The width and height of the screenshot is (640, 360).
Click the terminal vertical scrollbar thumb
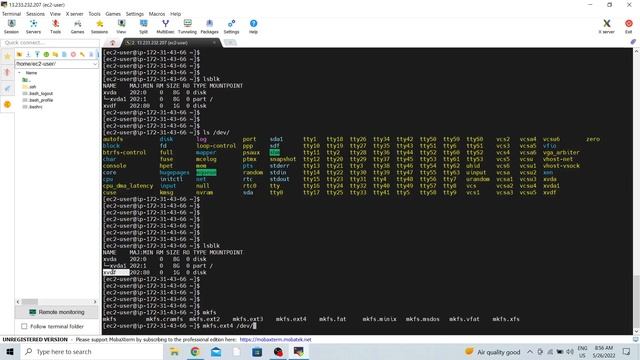pyautogui.click(x=636, y=301)
